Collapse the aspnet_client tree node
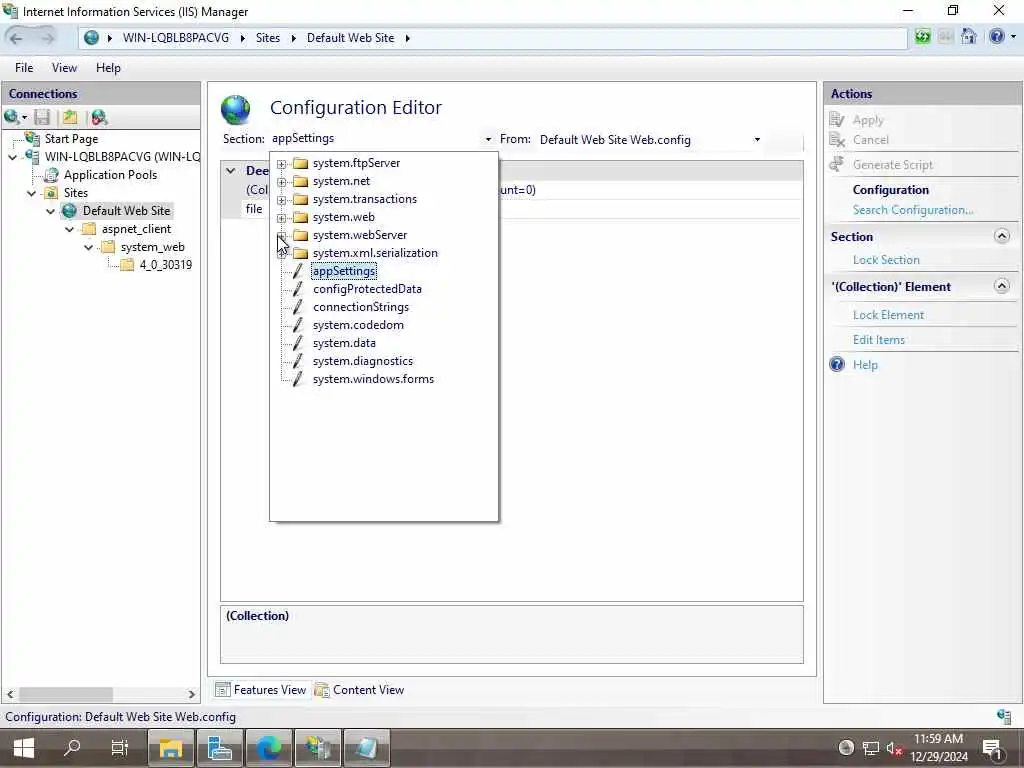 coord(69,229)
